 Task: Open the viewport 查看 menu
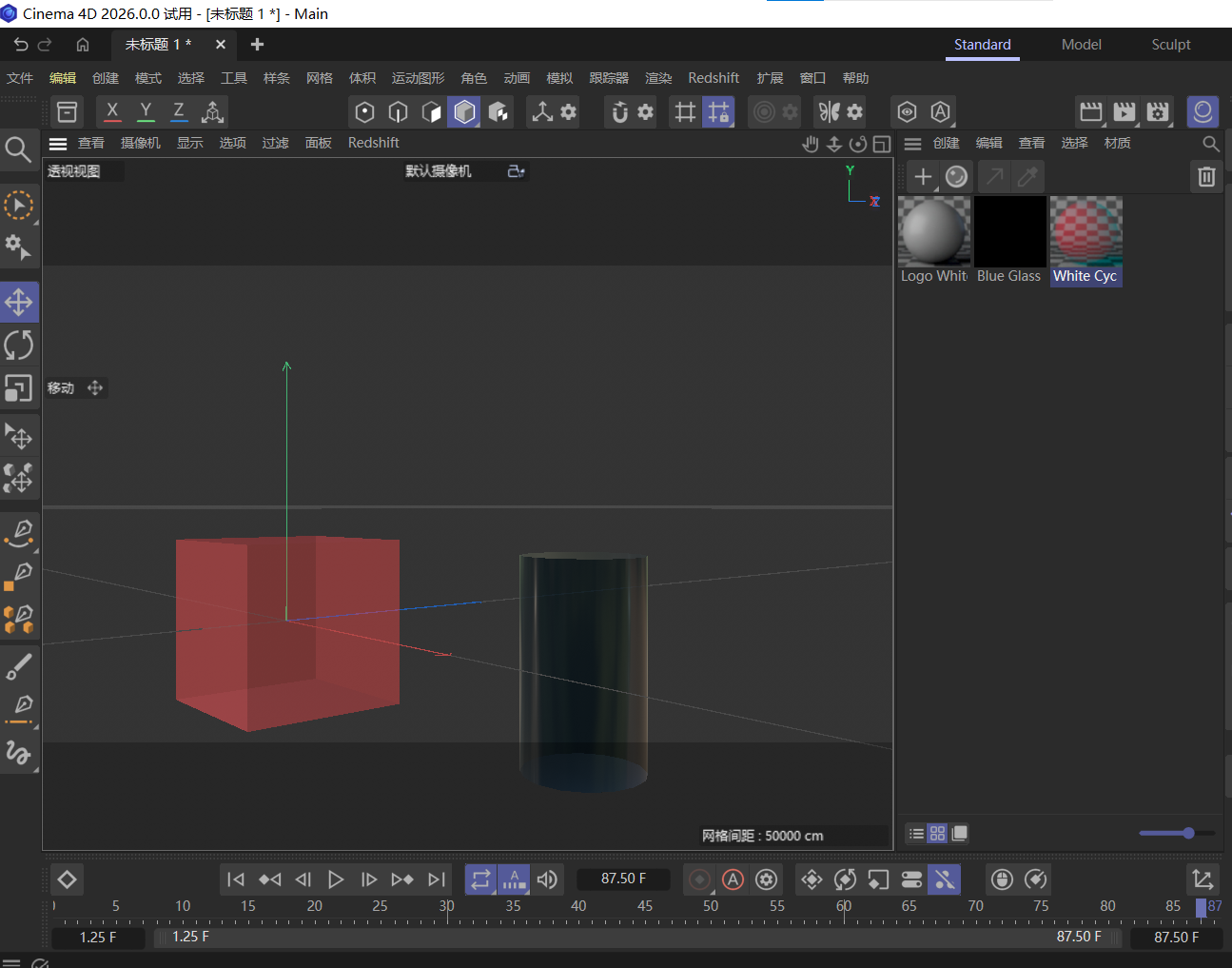91,143
